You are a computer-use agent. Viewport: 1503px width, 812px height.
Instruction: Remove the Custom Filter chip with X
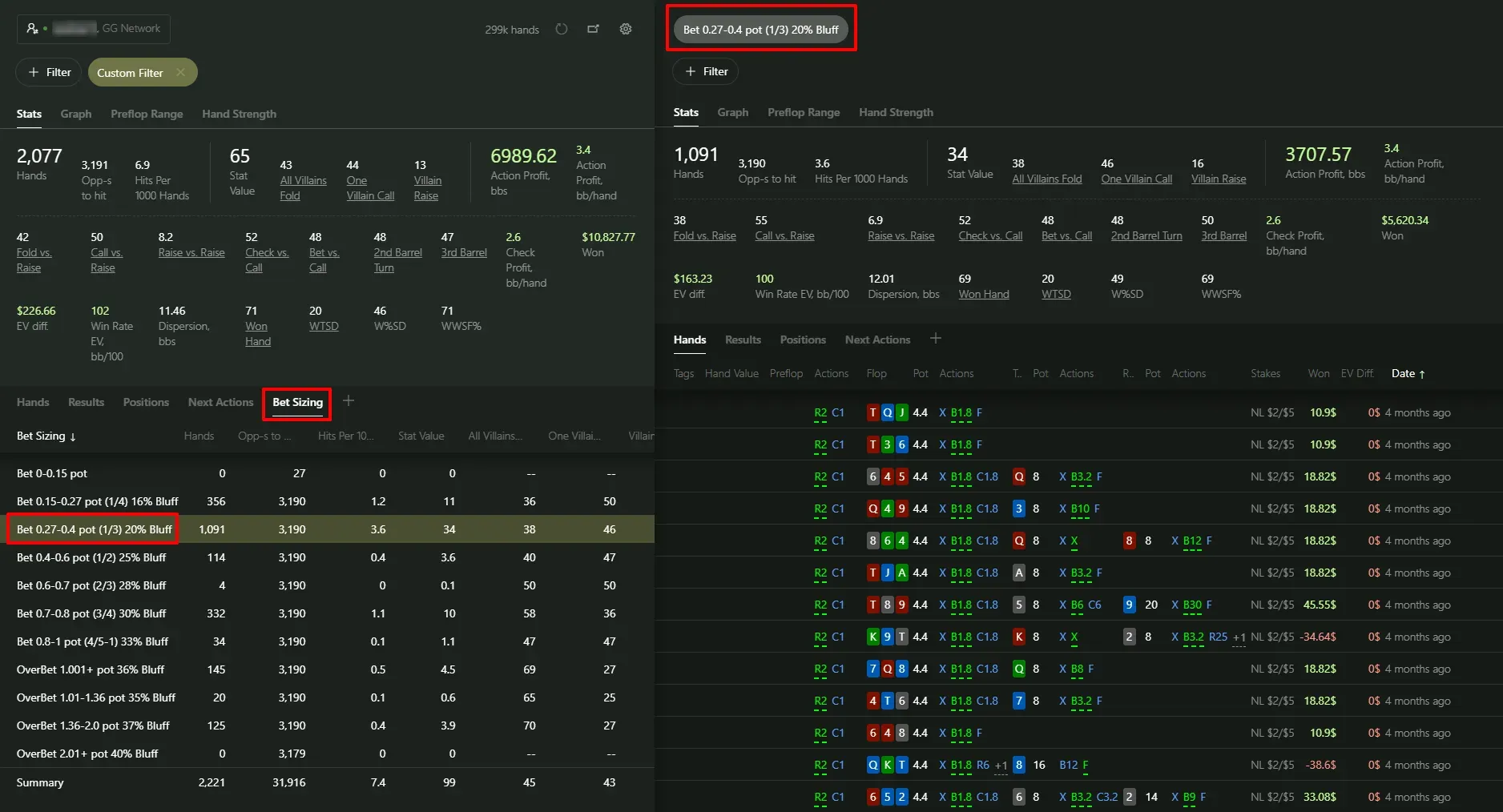click(x=181, y=72)
